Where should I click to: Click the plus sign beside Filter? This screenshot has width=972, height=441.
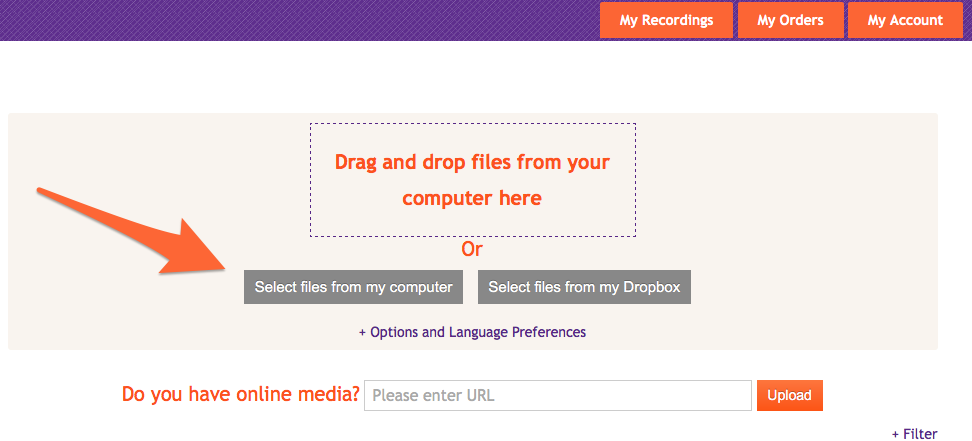[895, 434]
